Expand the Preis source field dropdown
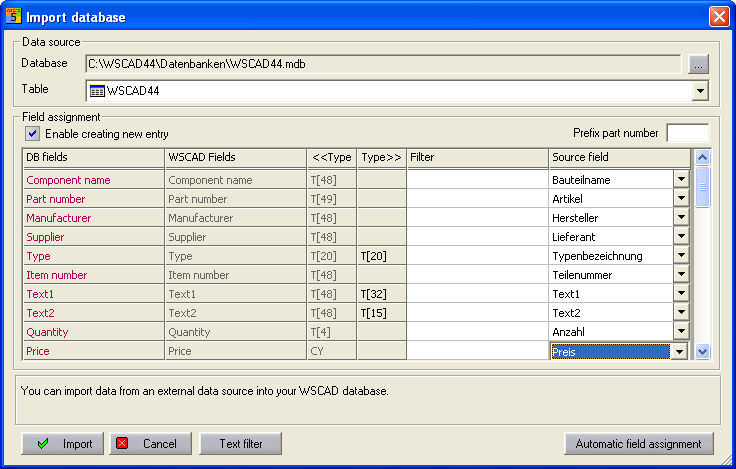The image size is (736, 469). click(679, 352)
